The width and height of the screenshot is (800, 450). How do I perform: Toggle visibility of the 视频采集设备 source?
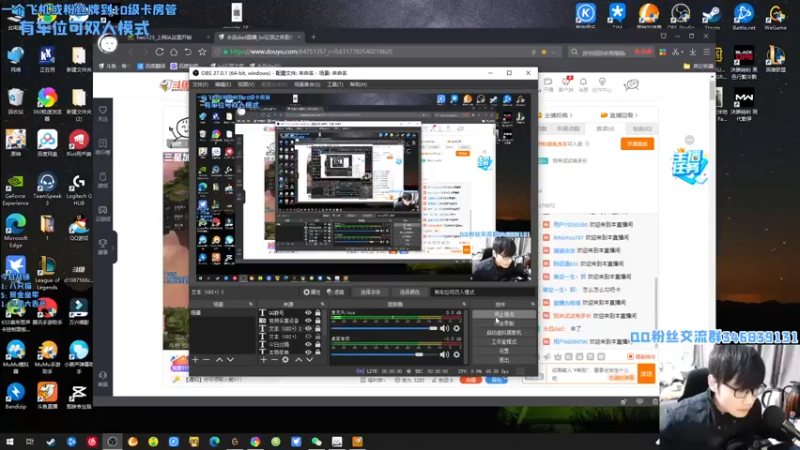tap(308, 320)
